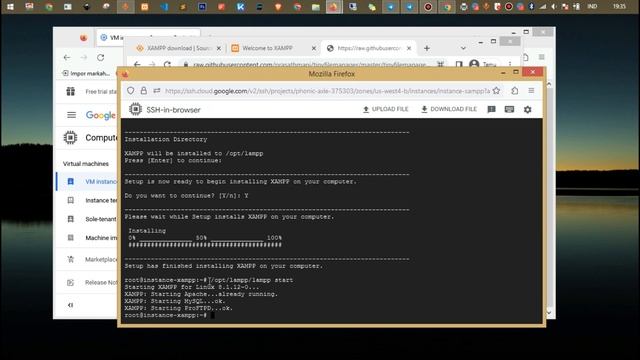Click scroll-up arrow on Cloud Console scrollbar
640x360 pixels.
[549, 84]
